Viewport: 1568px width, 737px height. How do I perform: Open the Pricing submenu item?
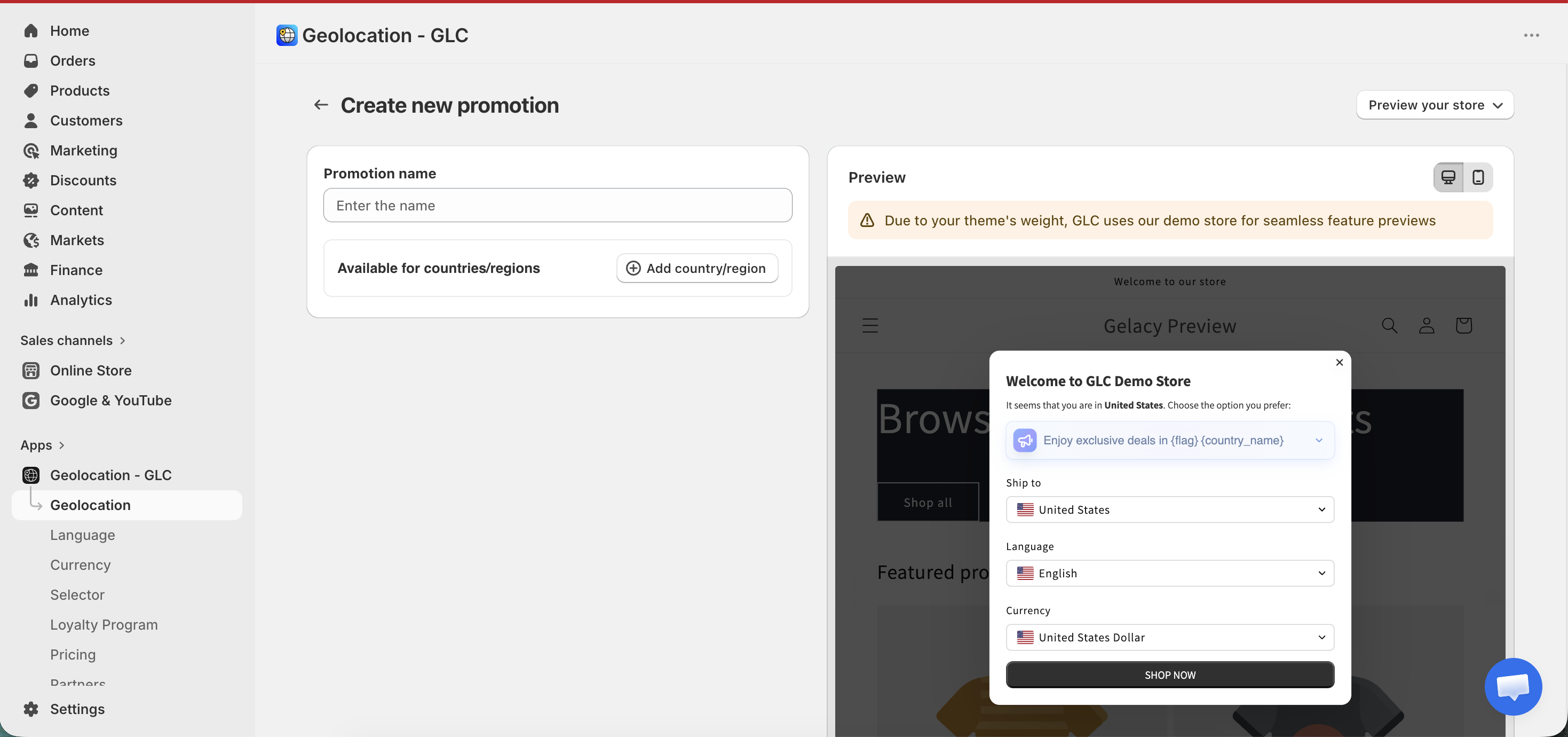[73, 654]
